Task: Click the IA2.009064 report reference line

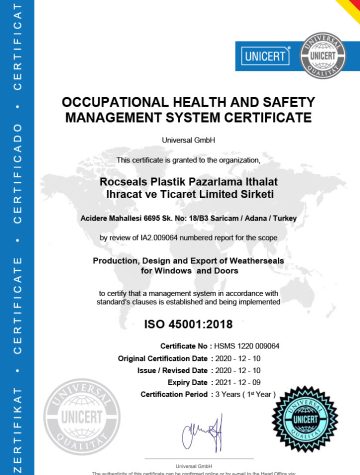Action: [188, 238]
